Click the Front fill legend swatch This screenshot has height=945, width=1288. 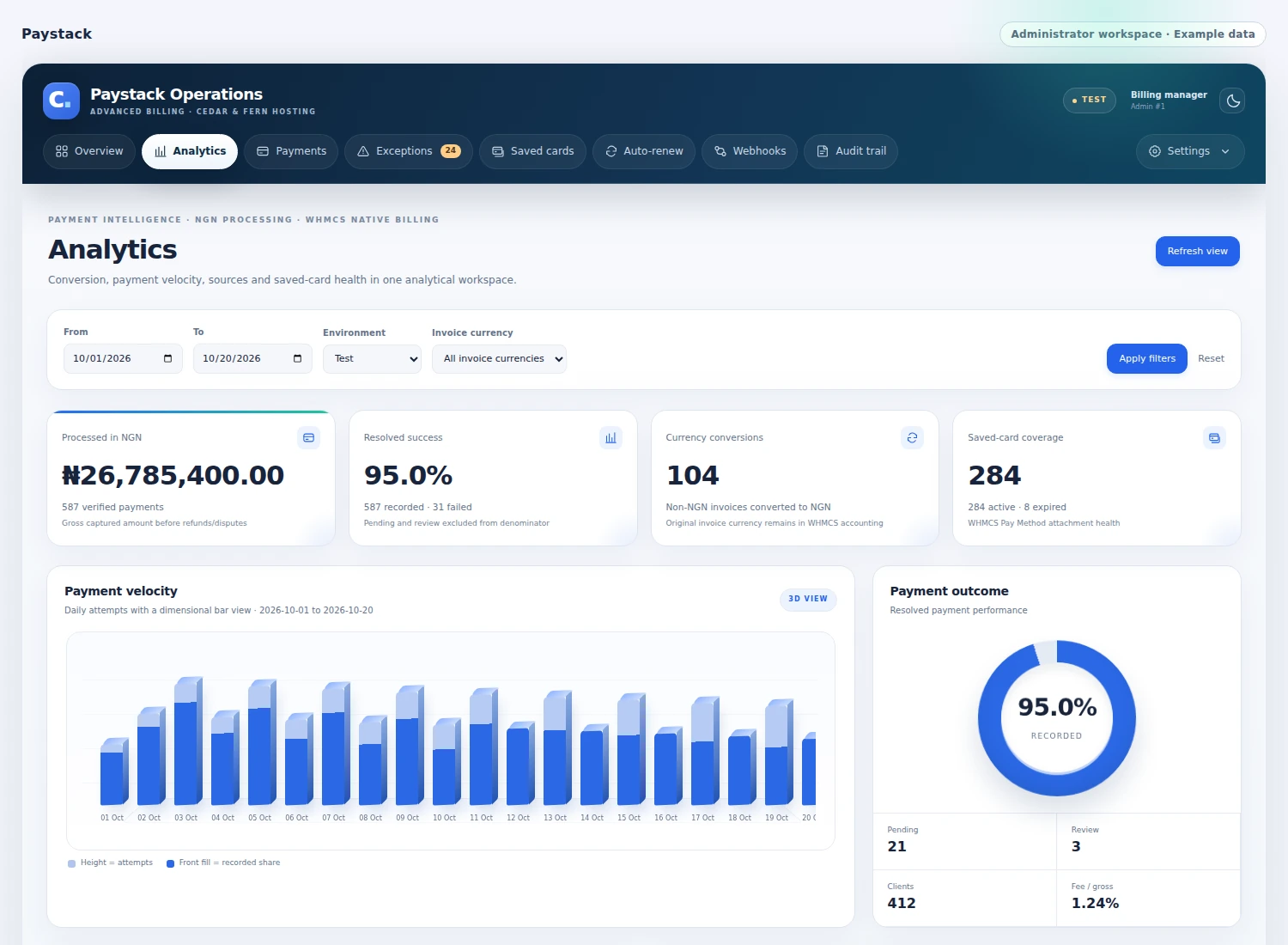(x=171, y=863)
